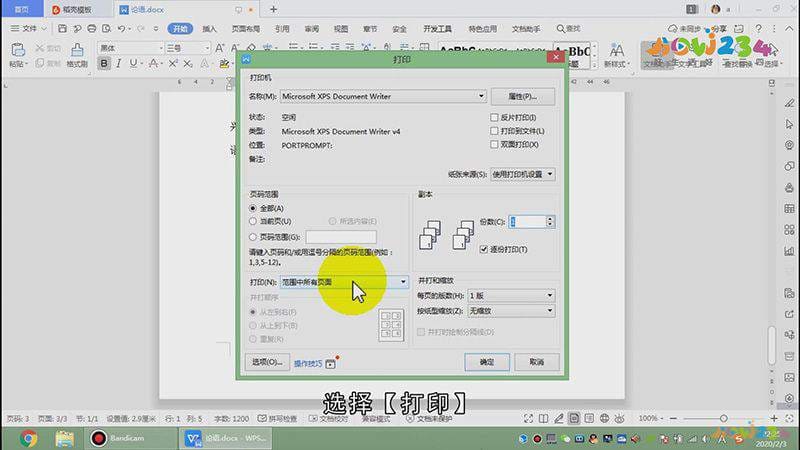Open File Explorer from the taskbar
Image resolution: width=800 pixels, height=450 pixels.
[x=64, y=438]
